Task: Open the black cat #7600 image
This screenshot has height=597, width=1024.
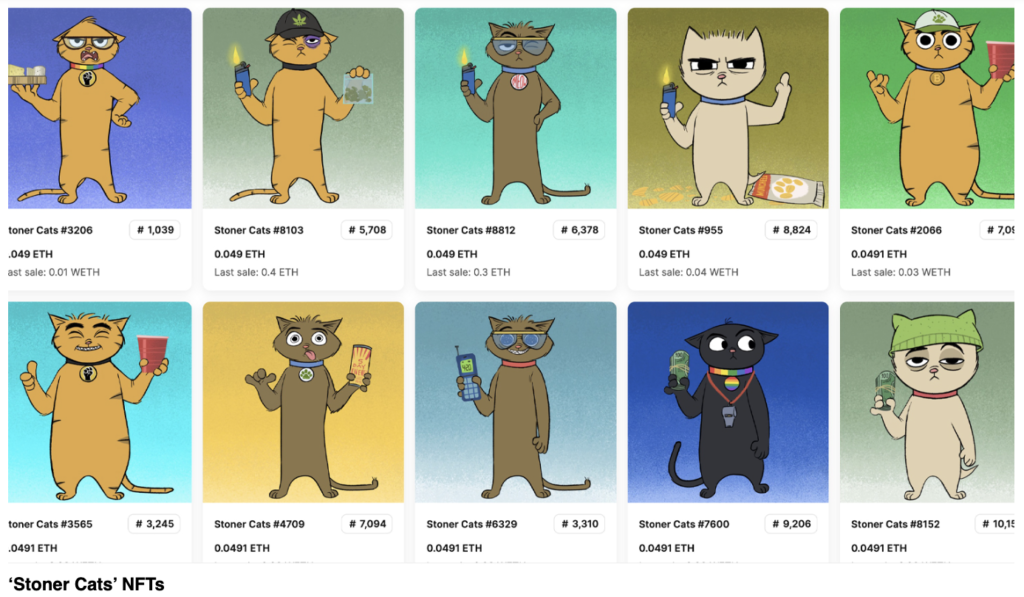Action: 728,402
